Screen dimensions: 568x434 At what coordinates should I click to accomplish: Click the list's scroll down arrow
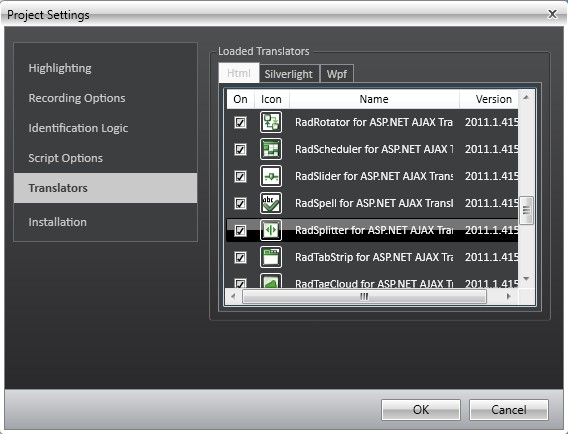pos(526,279)
